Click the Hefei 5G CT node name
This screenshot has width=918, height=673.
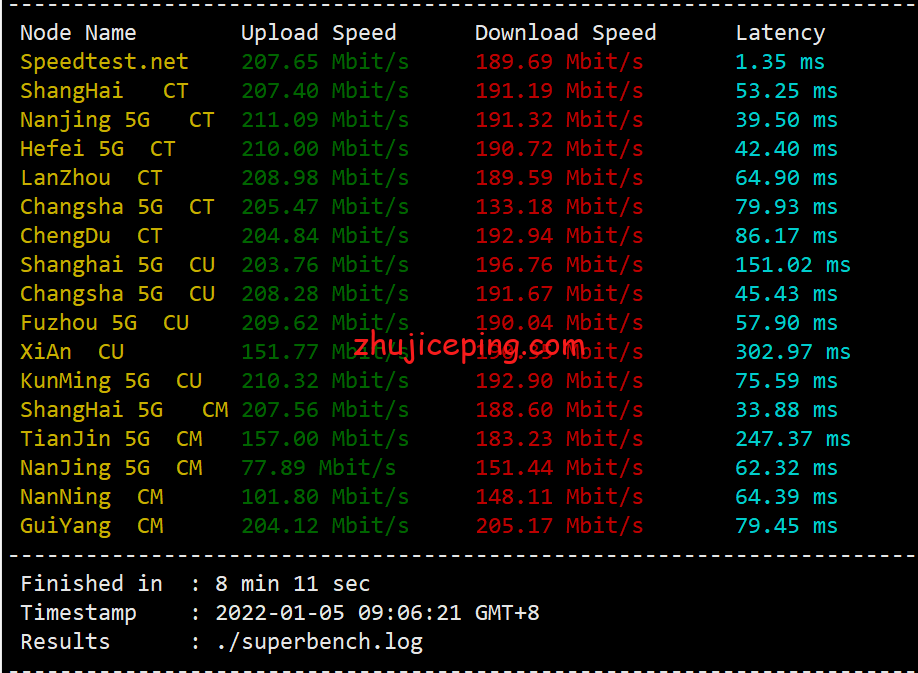[x=97, y=149]
